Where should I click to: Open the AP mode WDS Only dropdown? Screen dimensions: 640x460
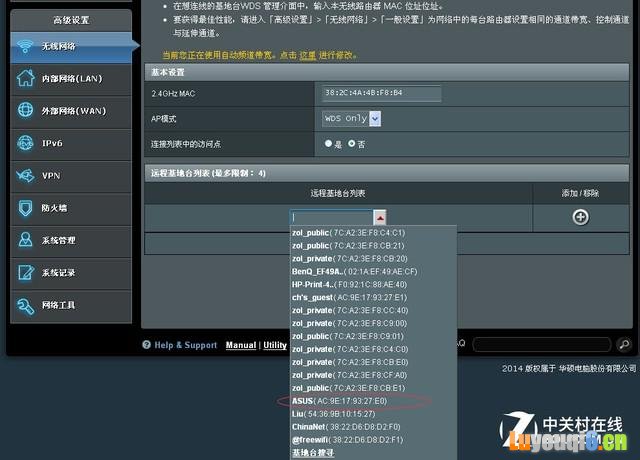351,119
